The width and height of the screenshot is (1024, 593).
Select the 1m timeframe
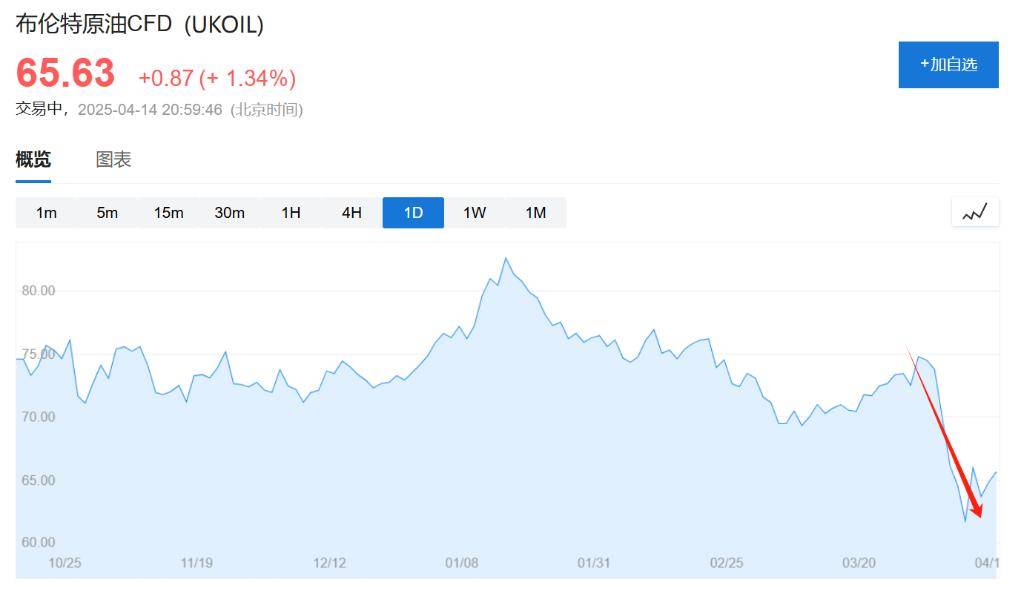pyautogui.click(x=46, y=213)
